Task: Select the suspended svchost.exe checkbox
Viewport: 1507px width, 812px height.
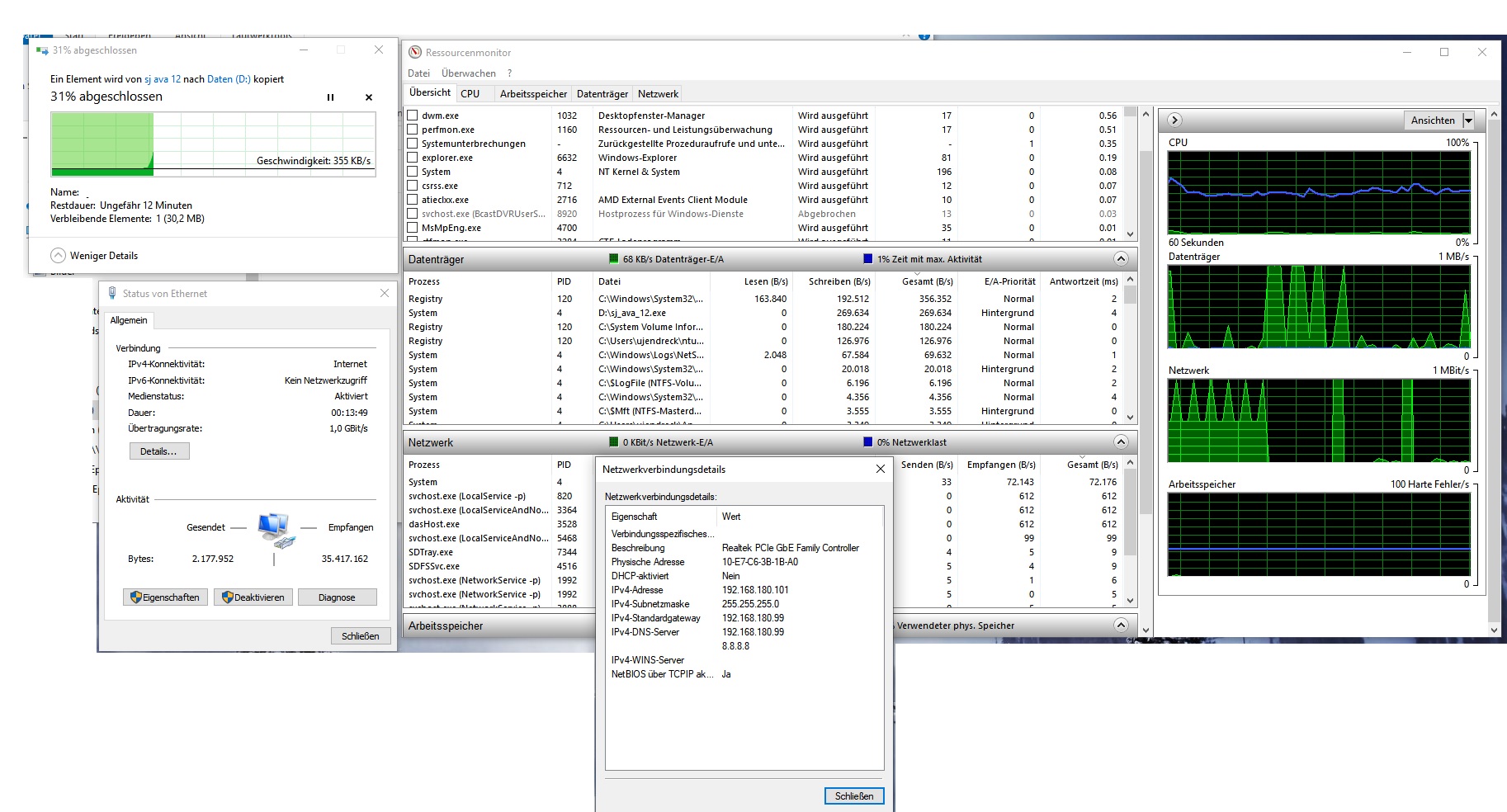Action: point(413,214)
